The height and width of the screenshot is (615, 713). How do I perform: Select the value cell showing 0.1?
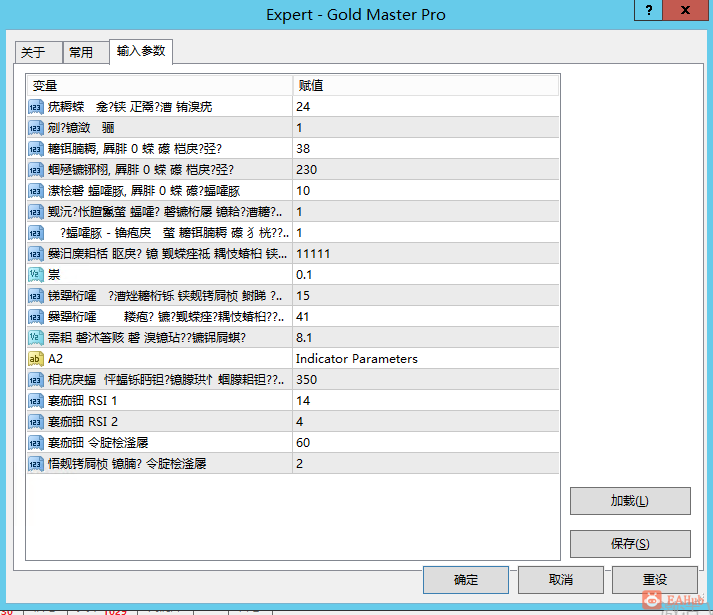click(x=426, y=275)
